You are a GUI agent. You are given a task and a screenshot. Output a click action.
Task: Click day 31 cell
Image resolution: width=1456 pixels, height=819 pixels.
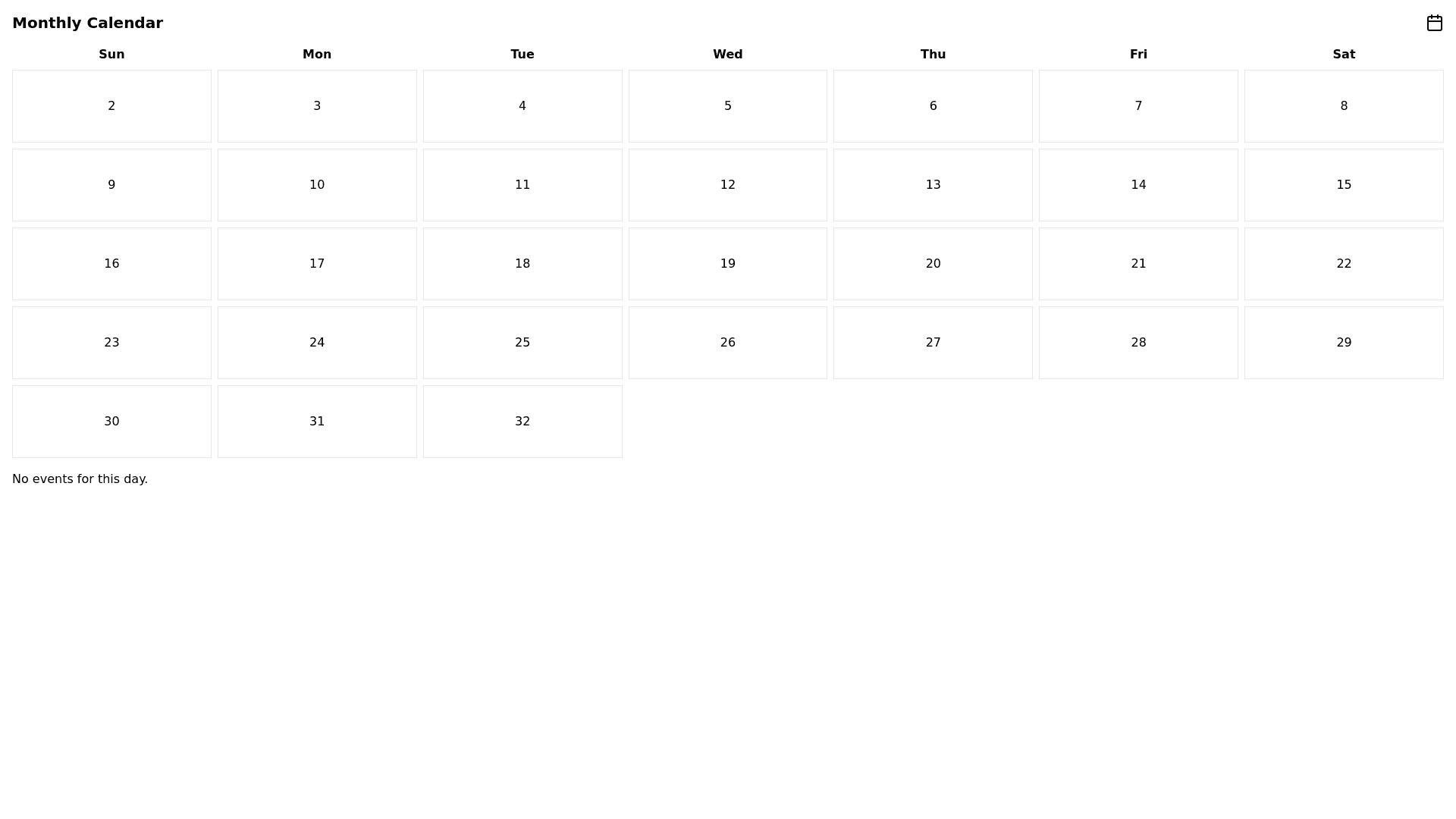pos(317,422)
